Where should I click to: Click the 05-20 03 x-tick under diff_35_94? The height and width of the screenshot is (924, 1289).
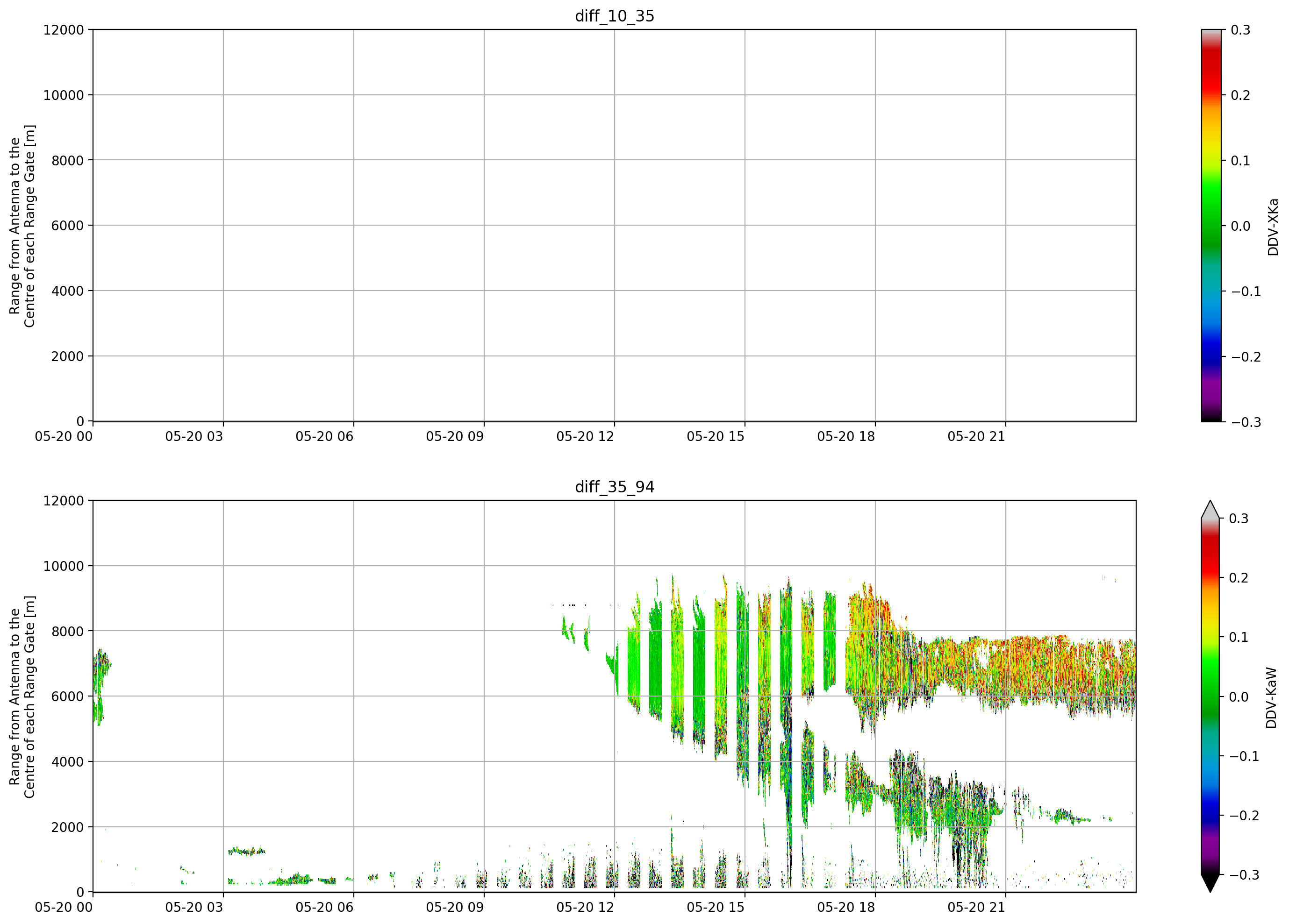click(194, 908)
